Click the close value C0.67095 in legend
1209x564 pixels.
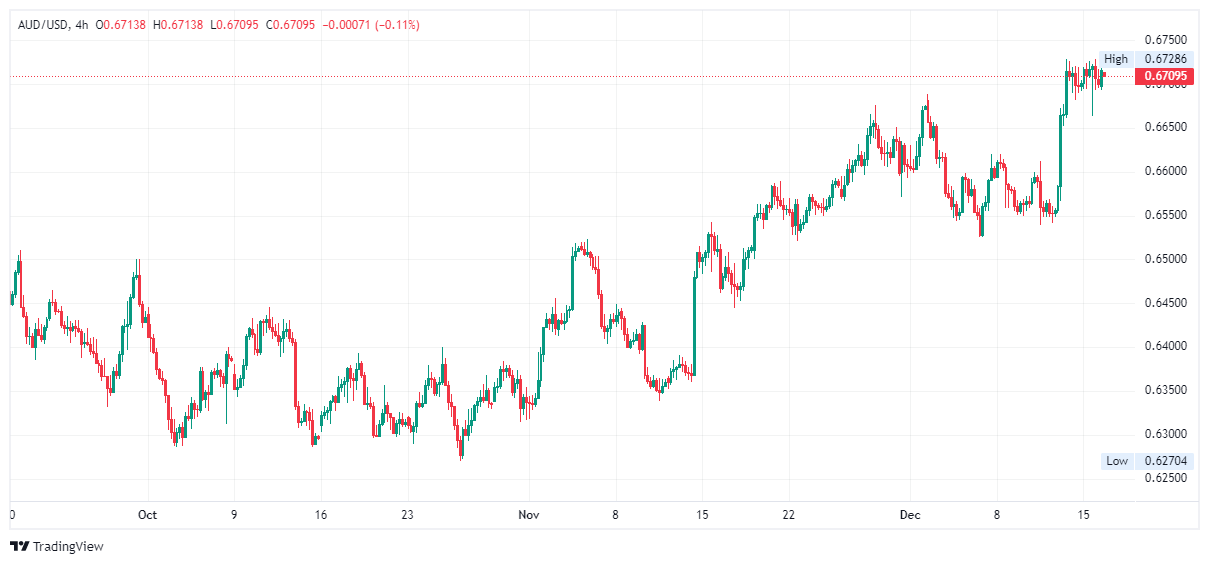coord(289,25)
